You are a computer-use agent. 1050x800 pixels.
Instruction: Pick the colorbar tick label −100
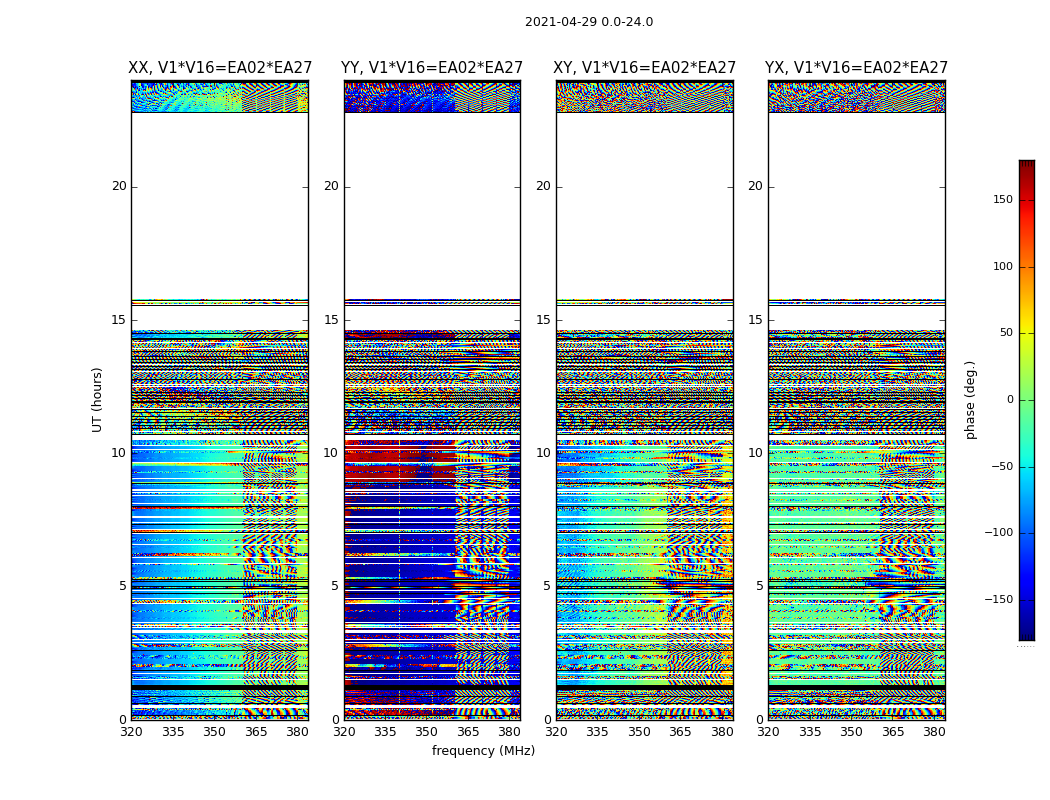point(999,533)
